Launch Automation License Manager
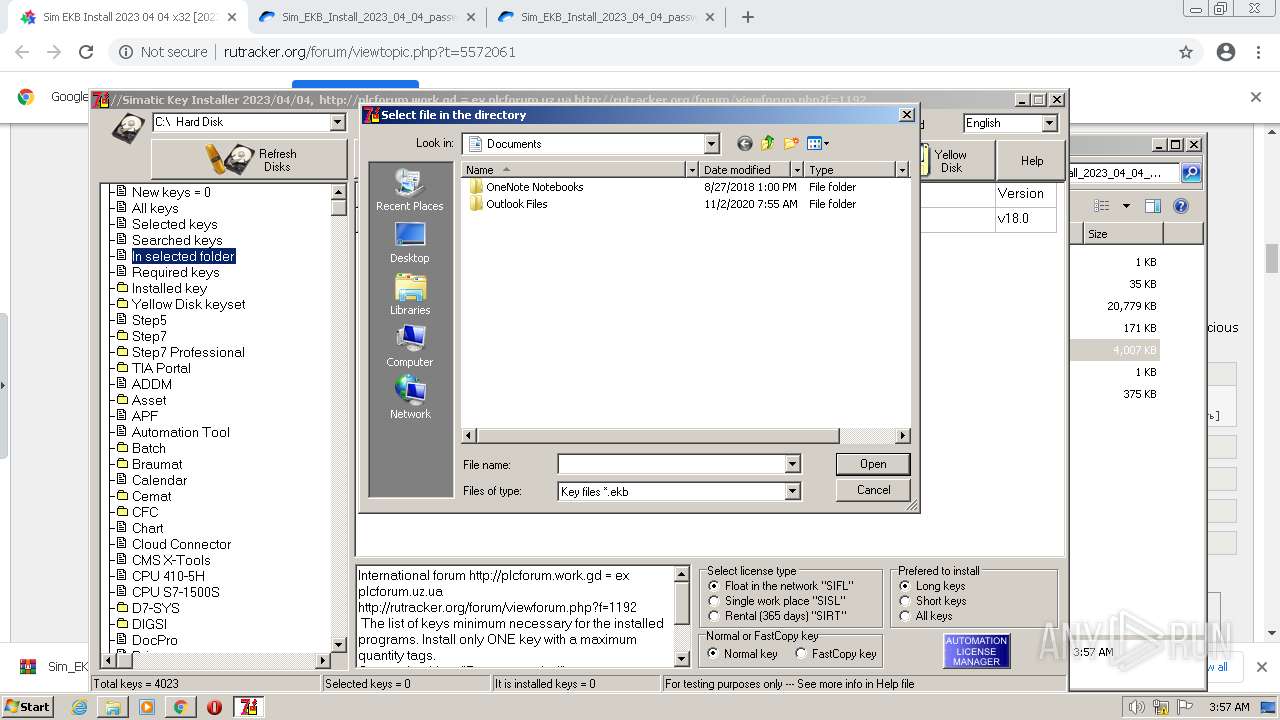This screenshot has height=720, width=1280. [x=976, y=651]
